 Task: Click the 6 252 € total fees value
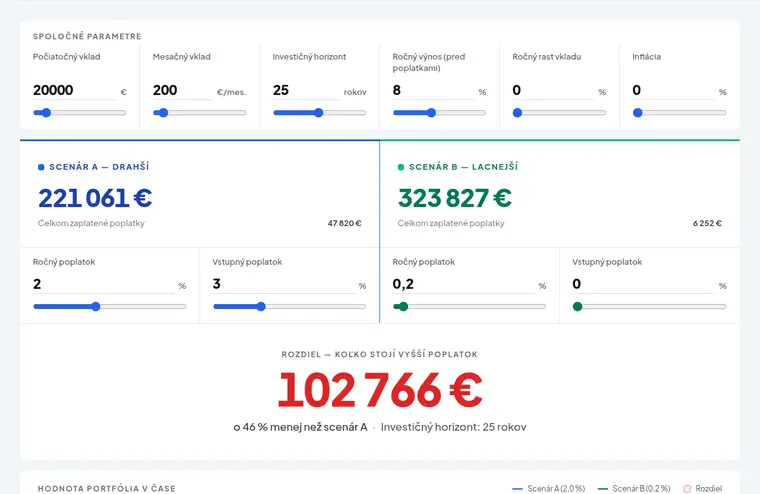click(x=707, y=223)
